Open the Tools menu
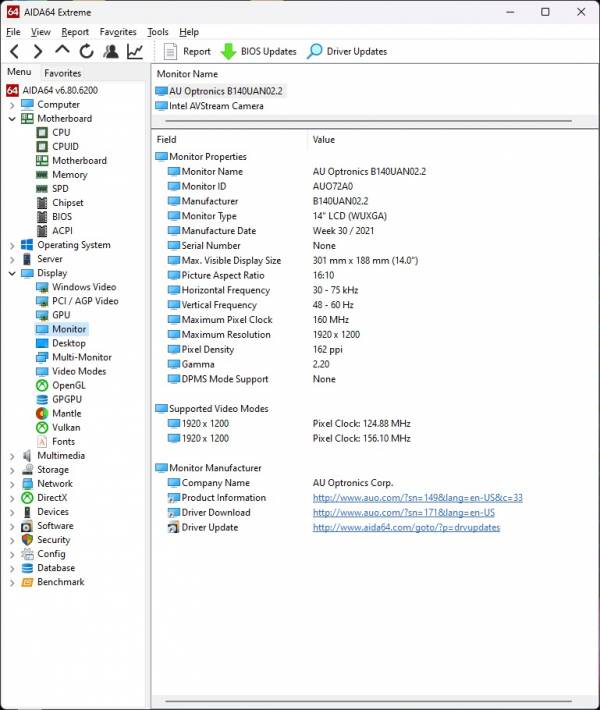This screenshot has height=710, width=600. point(158,32)
